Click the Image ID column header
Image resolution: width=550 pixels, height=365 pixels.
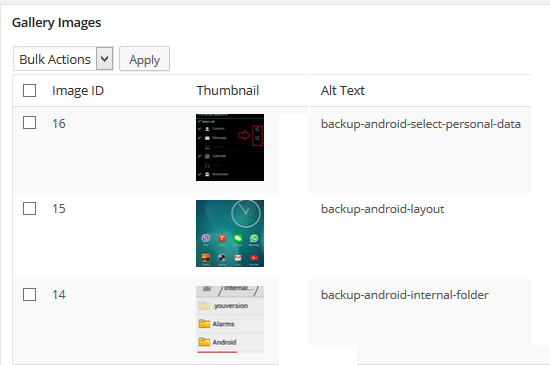pyautogui.click(x=78, y=91)
